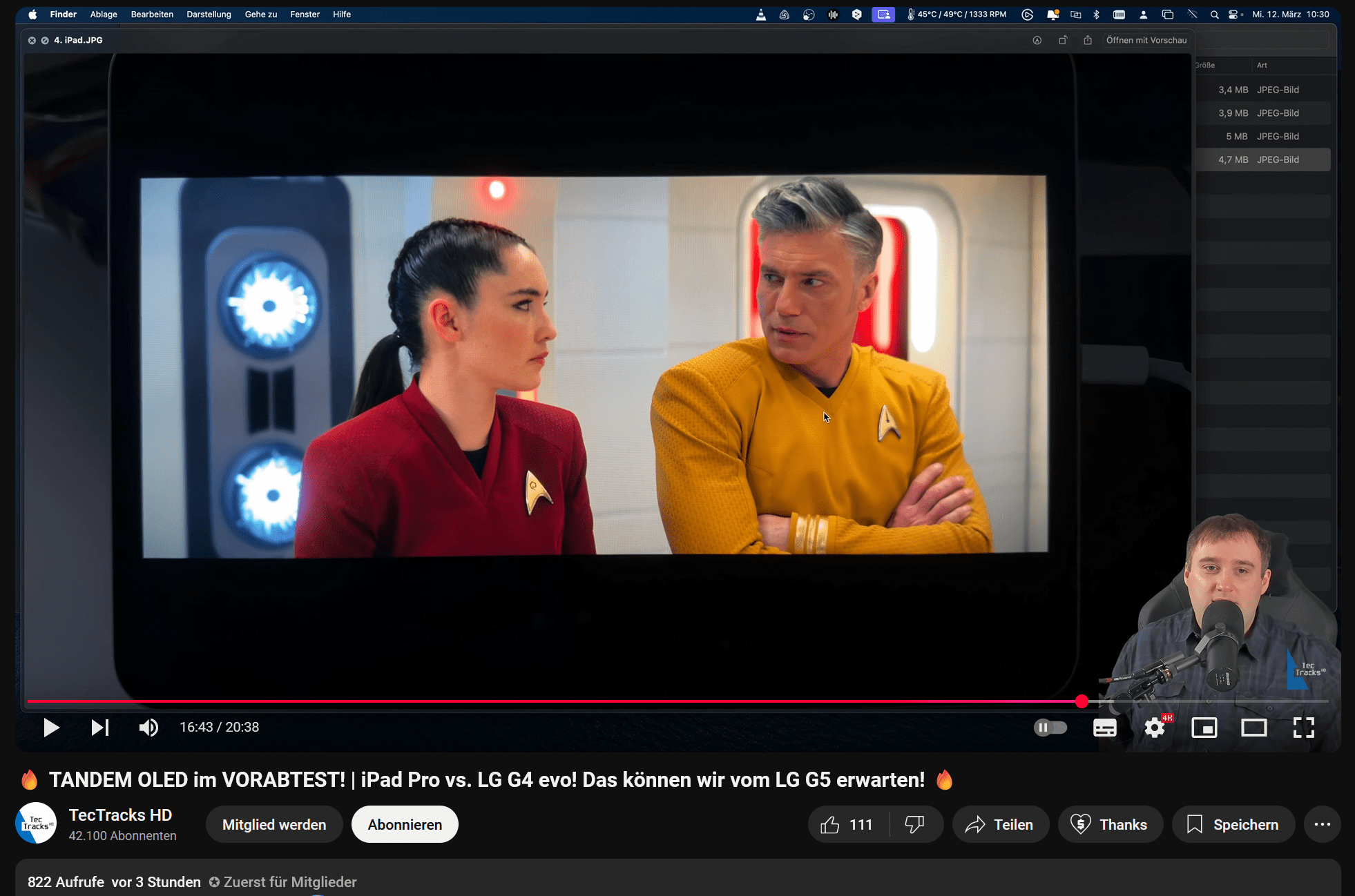This screenshot has height=896, width=1355.
Task: Open the Fenster menu
Action: click(305, 14)
